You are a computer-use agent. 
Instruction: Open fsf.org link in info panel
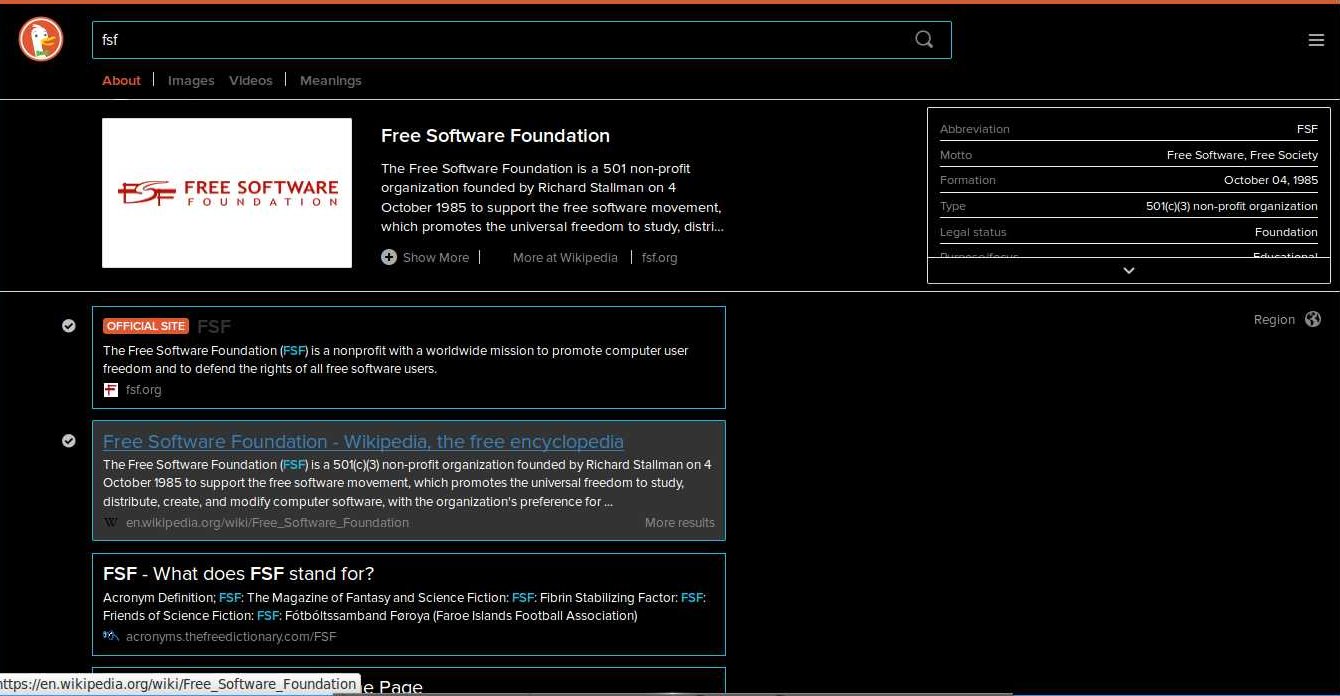tap(660, 257)
